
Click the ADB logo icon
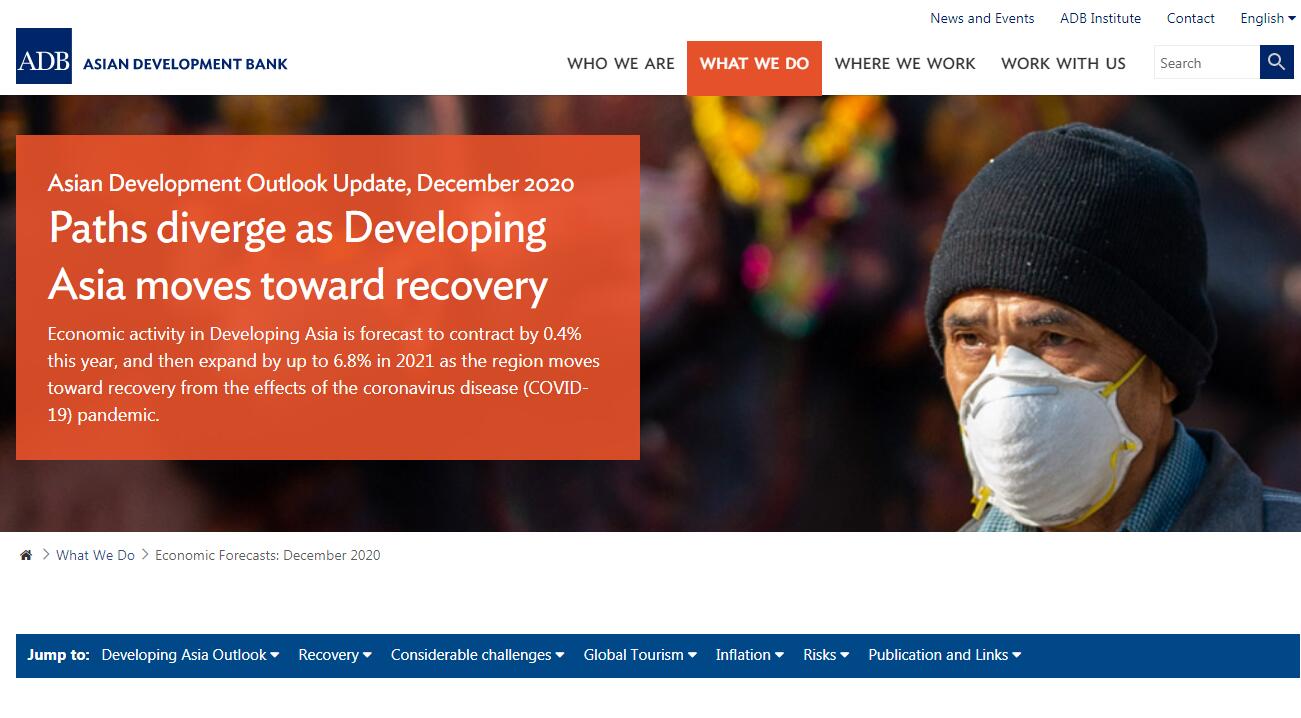(44, 56)
